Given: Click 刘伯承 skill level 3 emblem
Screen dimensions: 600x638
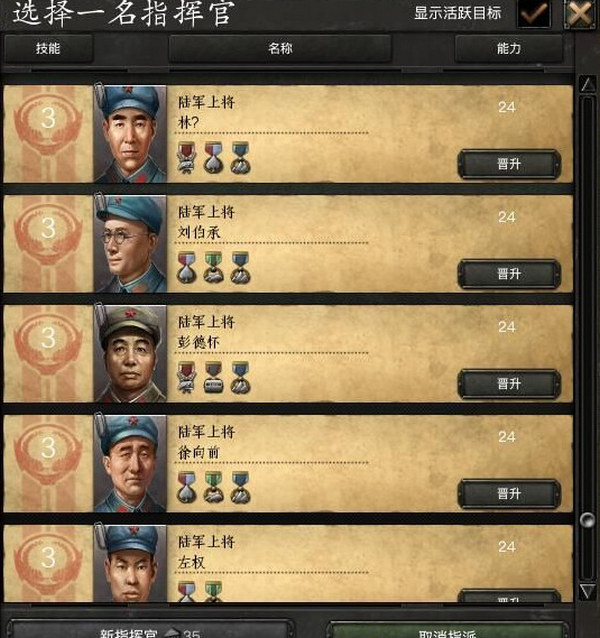Looking at the screenshot, I should [48, 235].
